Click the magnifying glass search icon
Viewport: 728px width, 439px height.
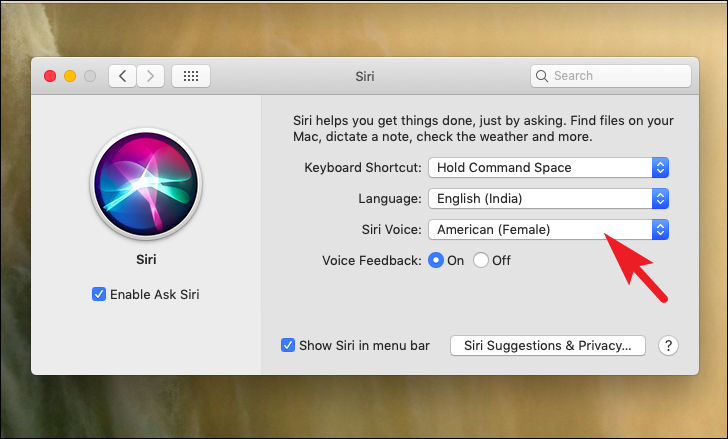[x=541, y=76]
